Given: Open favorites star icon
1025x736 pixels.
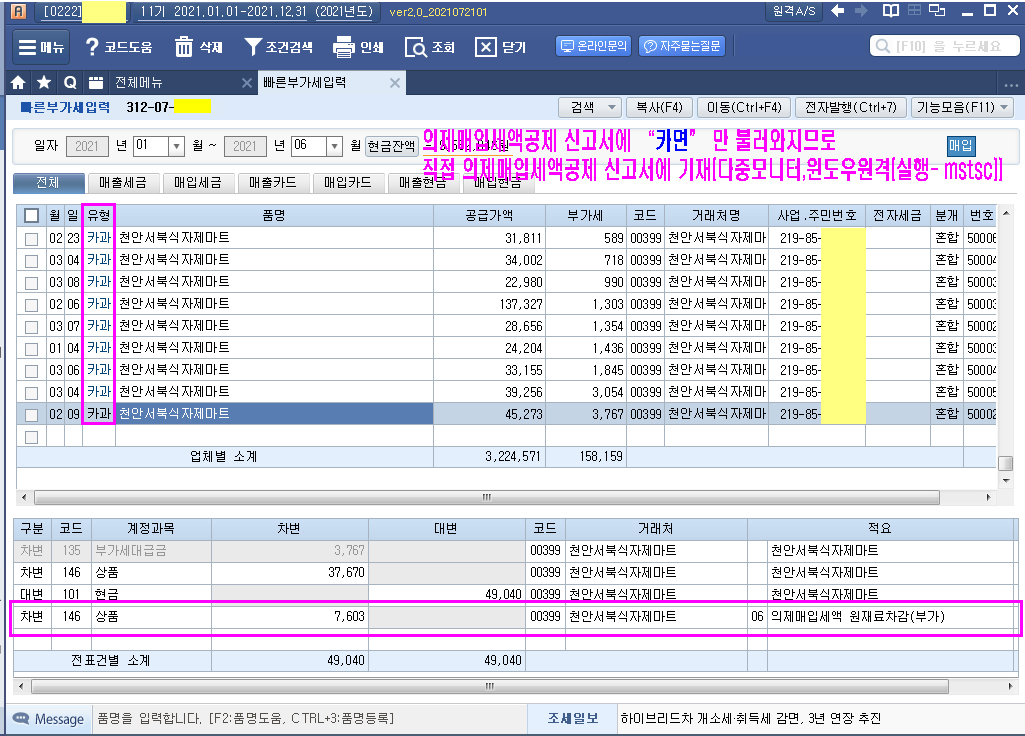Looking at the screenshot, I should pyautogui.click(x=44, y=82).
